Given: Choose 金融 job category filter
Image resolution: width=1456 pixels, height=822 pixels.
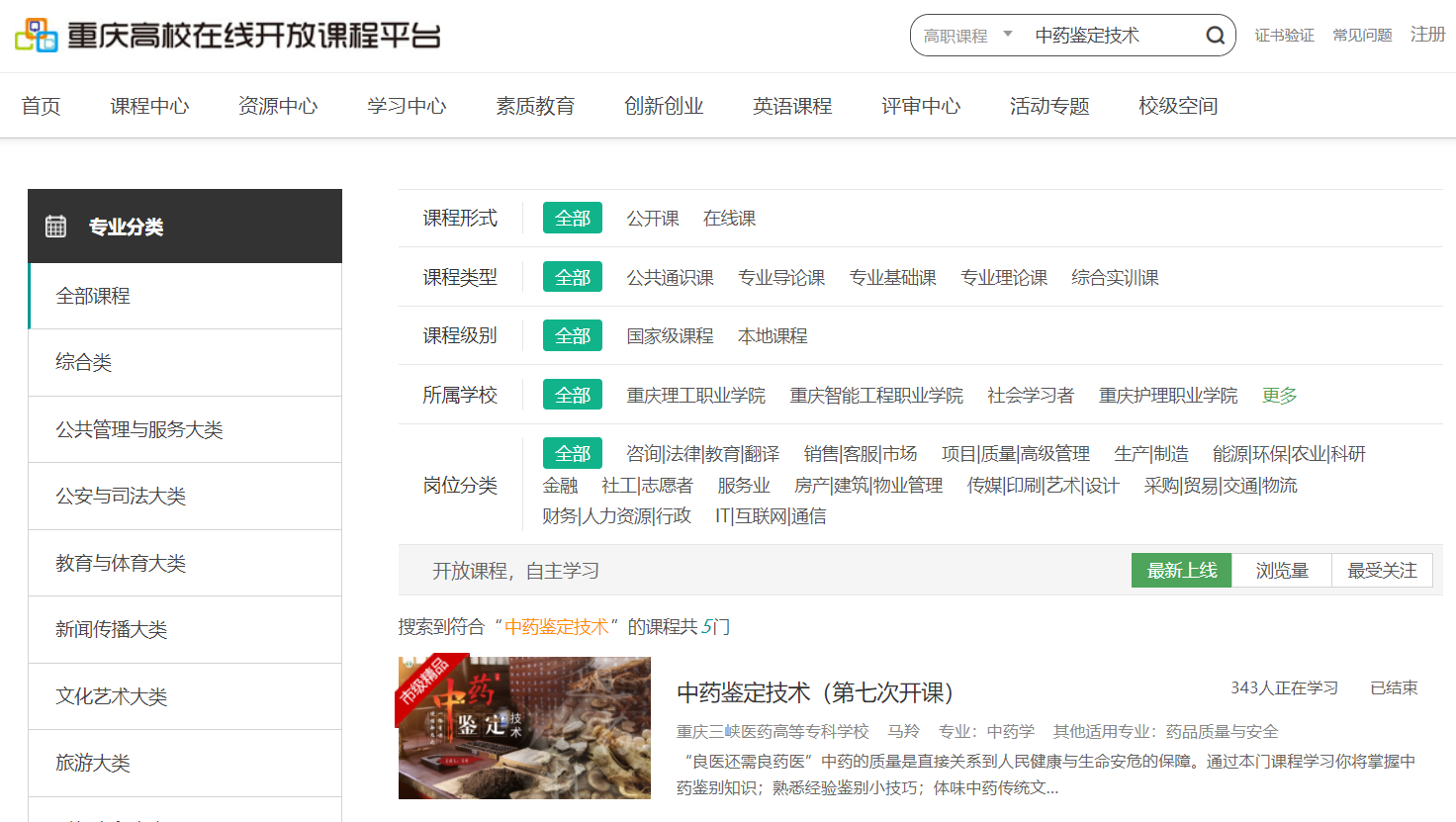Looking at the screenshot, I should pos(560,486).
